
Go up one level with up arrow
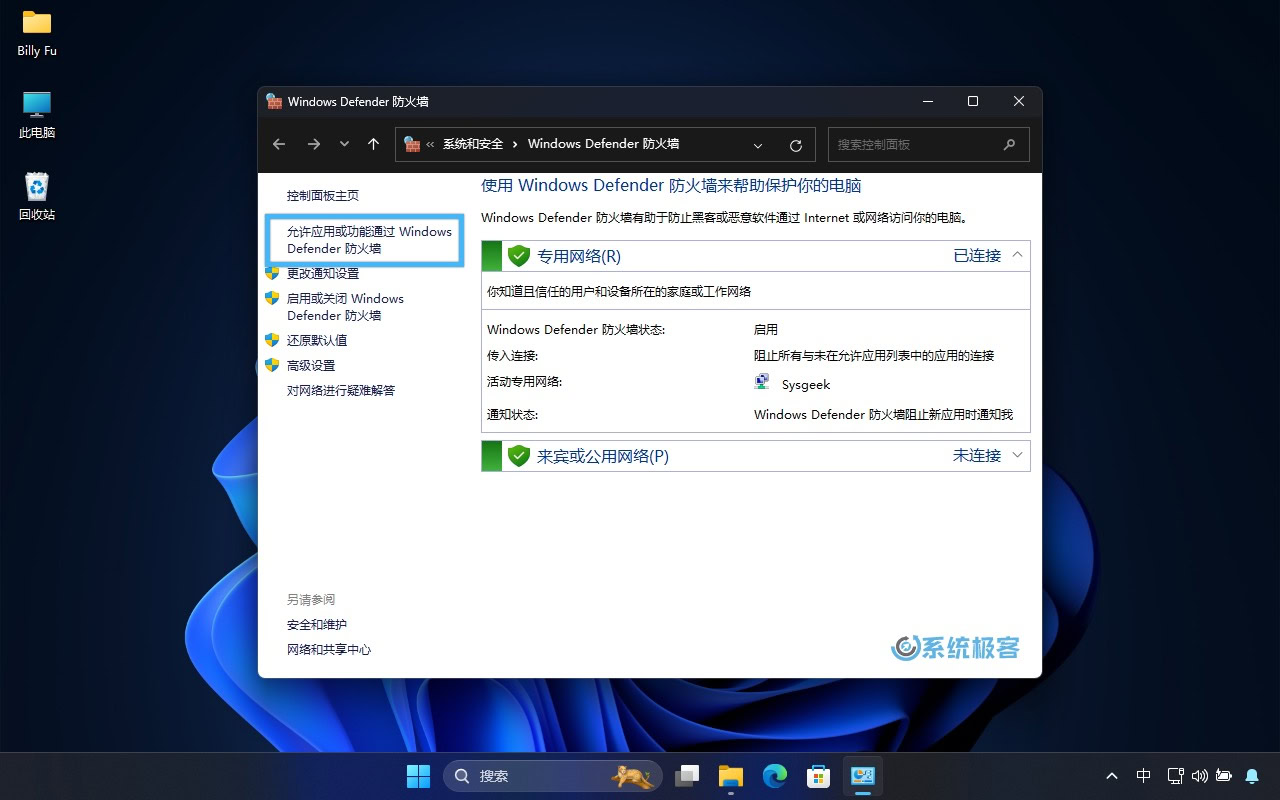point(373,144)
